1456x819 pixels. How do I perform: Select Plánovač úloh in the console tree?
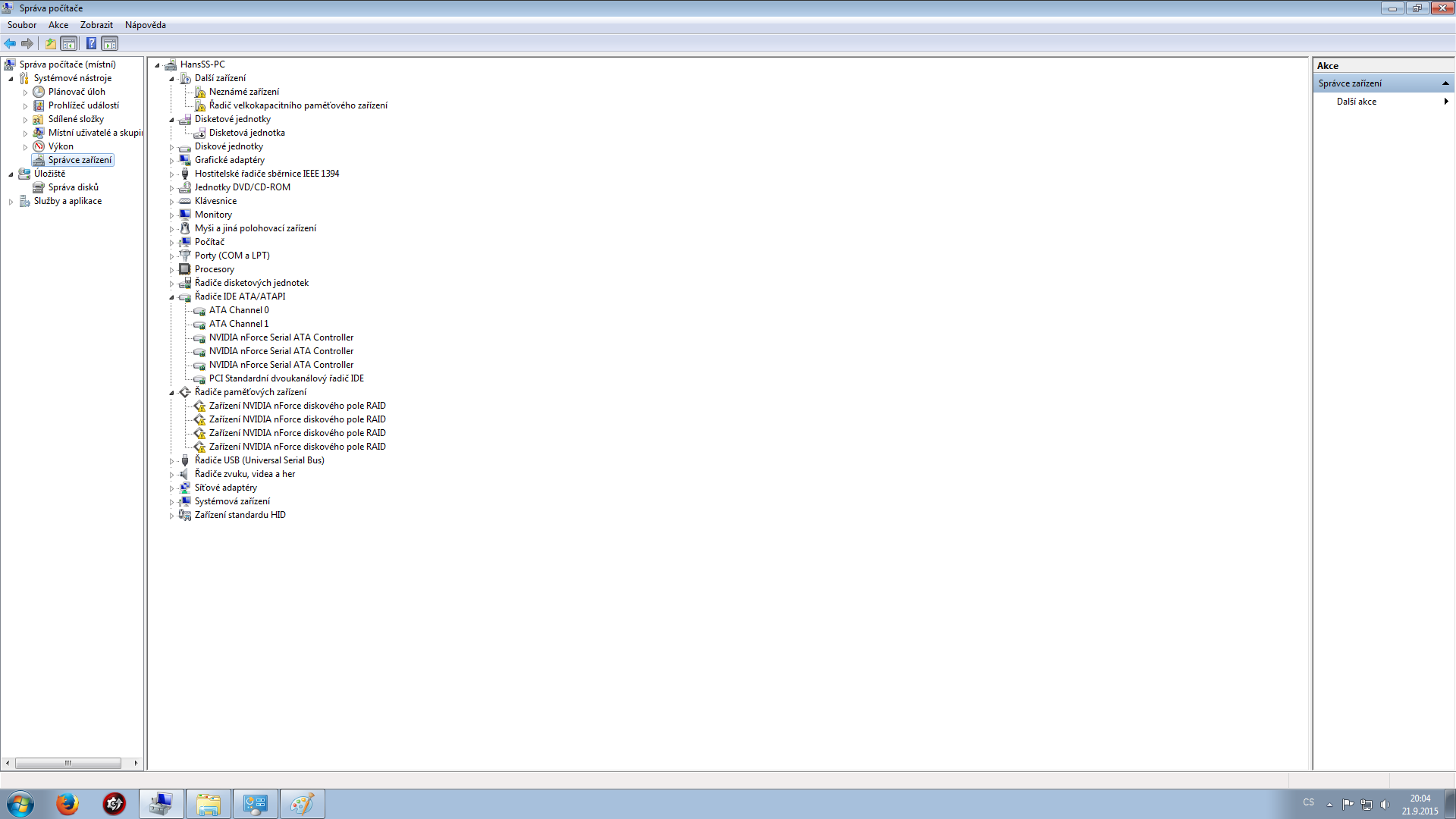[77, 92]
